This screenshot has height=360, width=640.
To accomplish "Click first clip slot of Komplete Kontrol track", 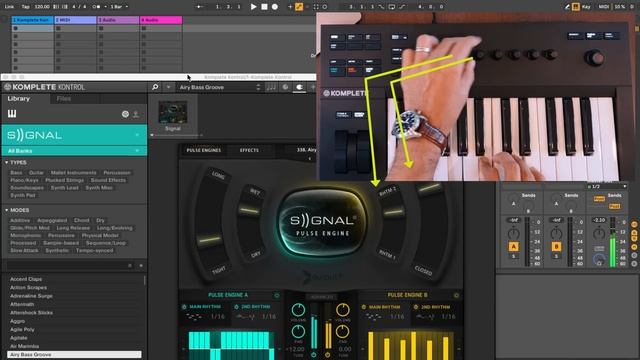I will coord(32,28).
